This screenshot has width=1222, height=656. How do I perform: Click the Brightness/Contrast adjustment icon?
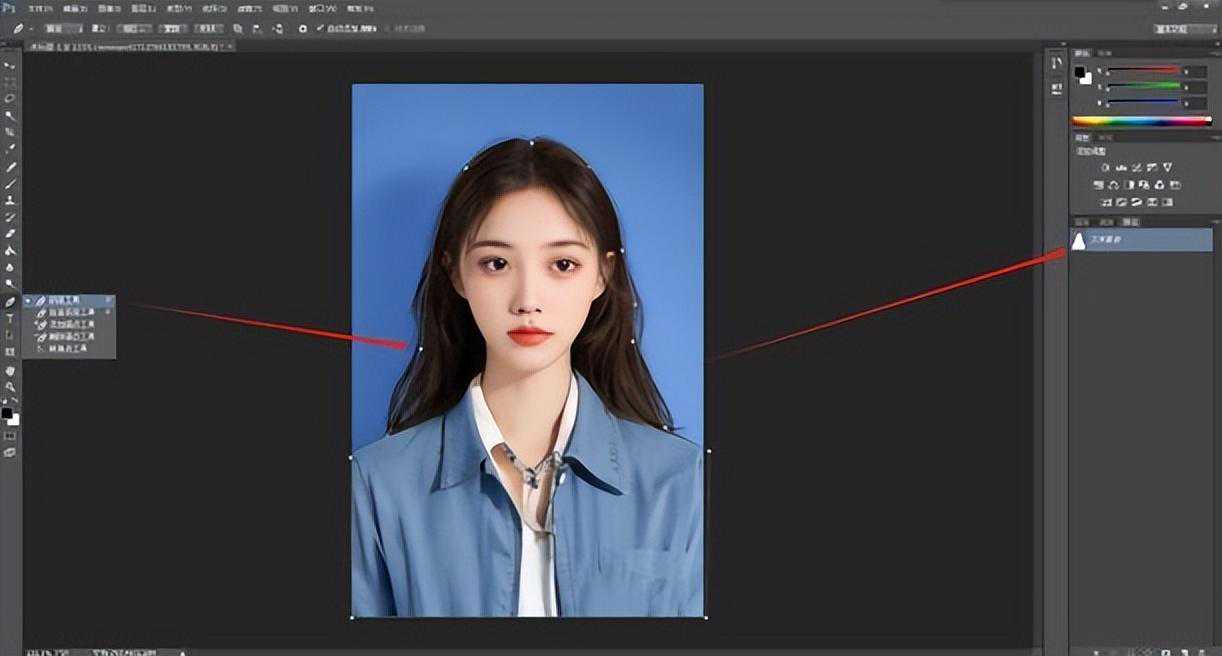click(x=1105, y=167)
